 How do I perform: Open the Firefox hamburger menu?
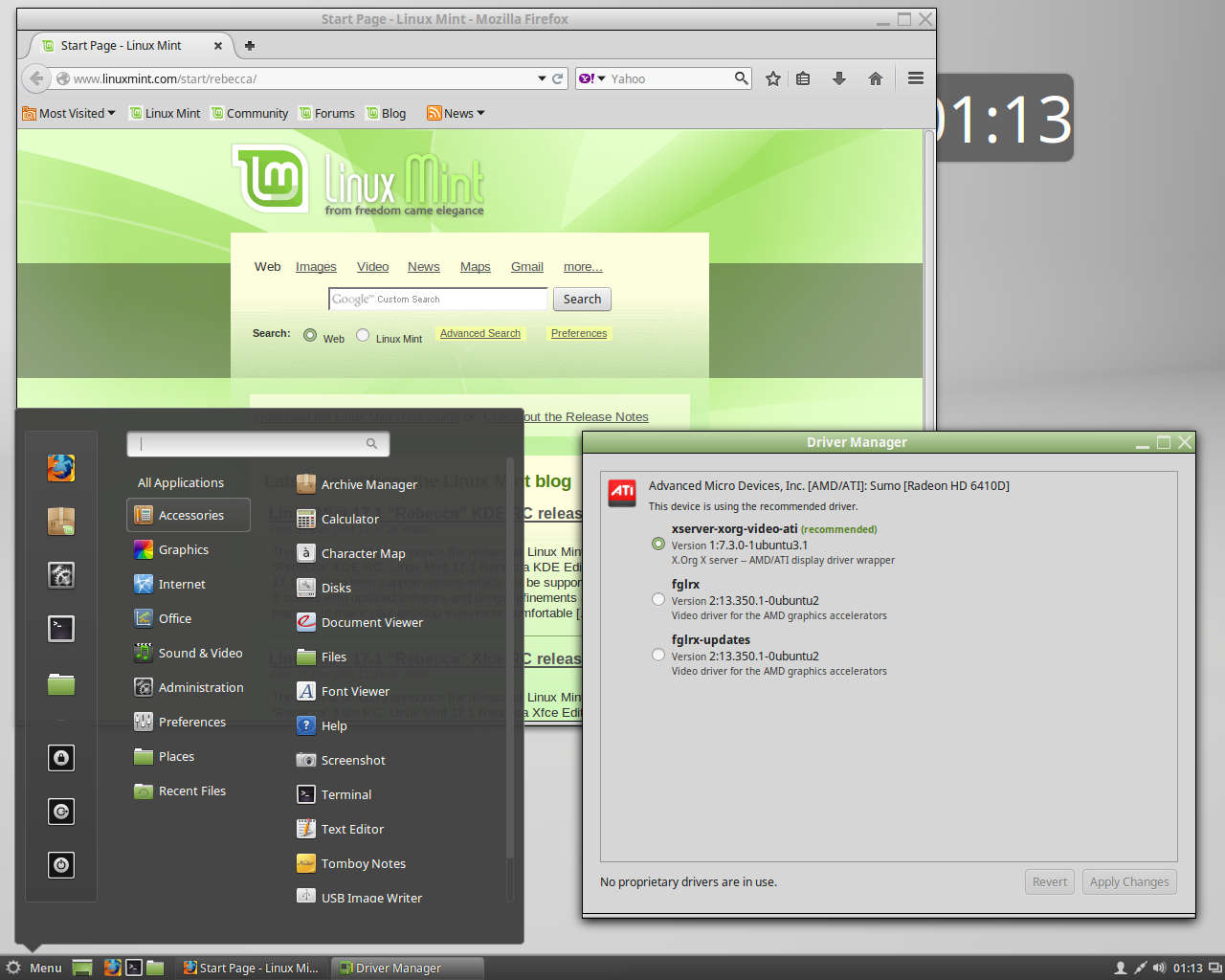(x=916, y=78)
